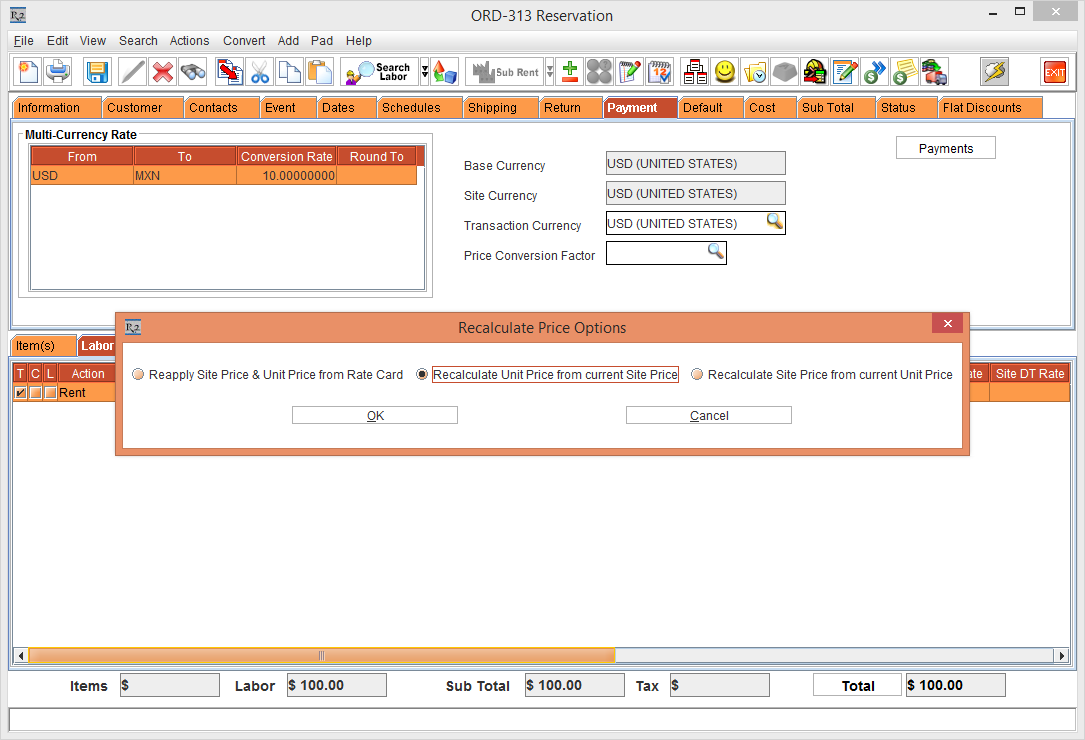1085x740 pixels.
Task: Click the scissors cut icon
Action: [260, 72]
